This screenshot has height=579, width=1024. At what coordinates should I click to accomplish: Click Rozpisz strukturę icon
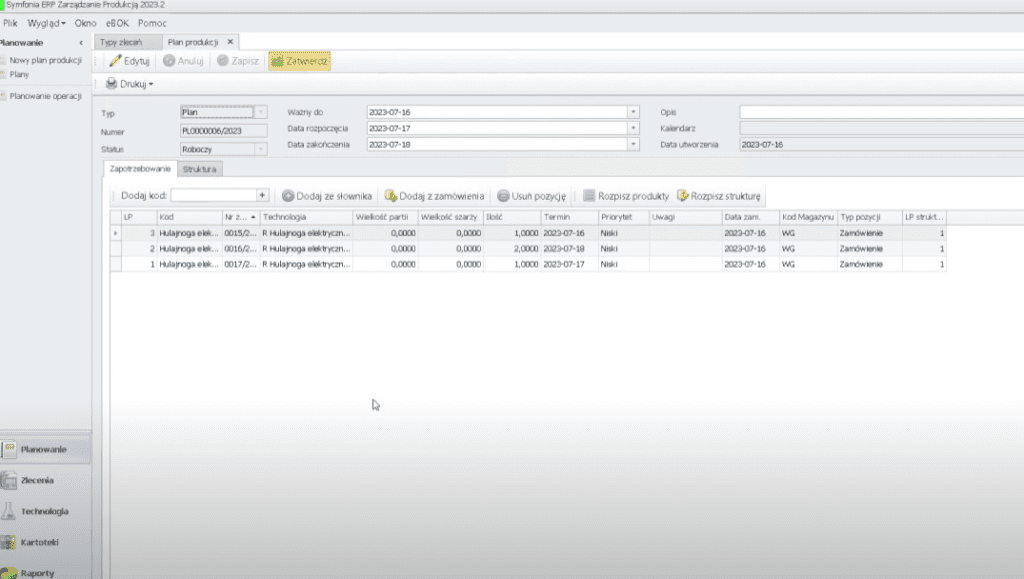(683, 196)
